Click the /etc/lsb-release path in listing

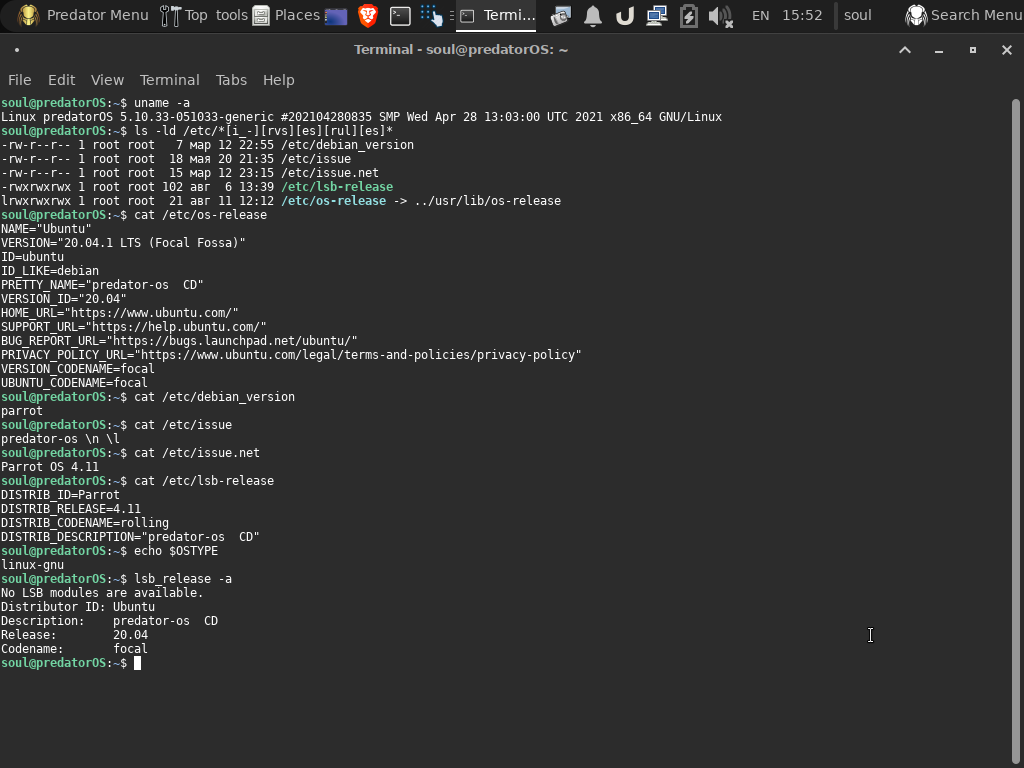pos(337,187)
